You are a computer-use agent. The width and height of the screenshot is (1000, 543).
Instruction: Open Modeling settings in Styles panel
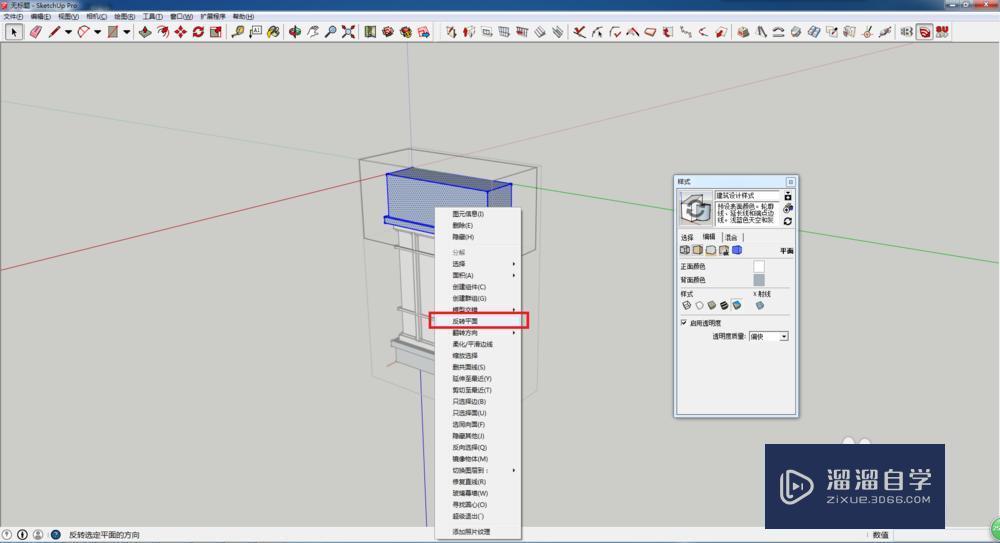coord(737,250)
